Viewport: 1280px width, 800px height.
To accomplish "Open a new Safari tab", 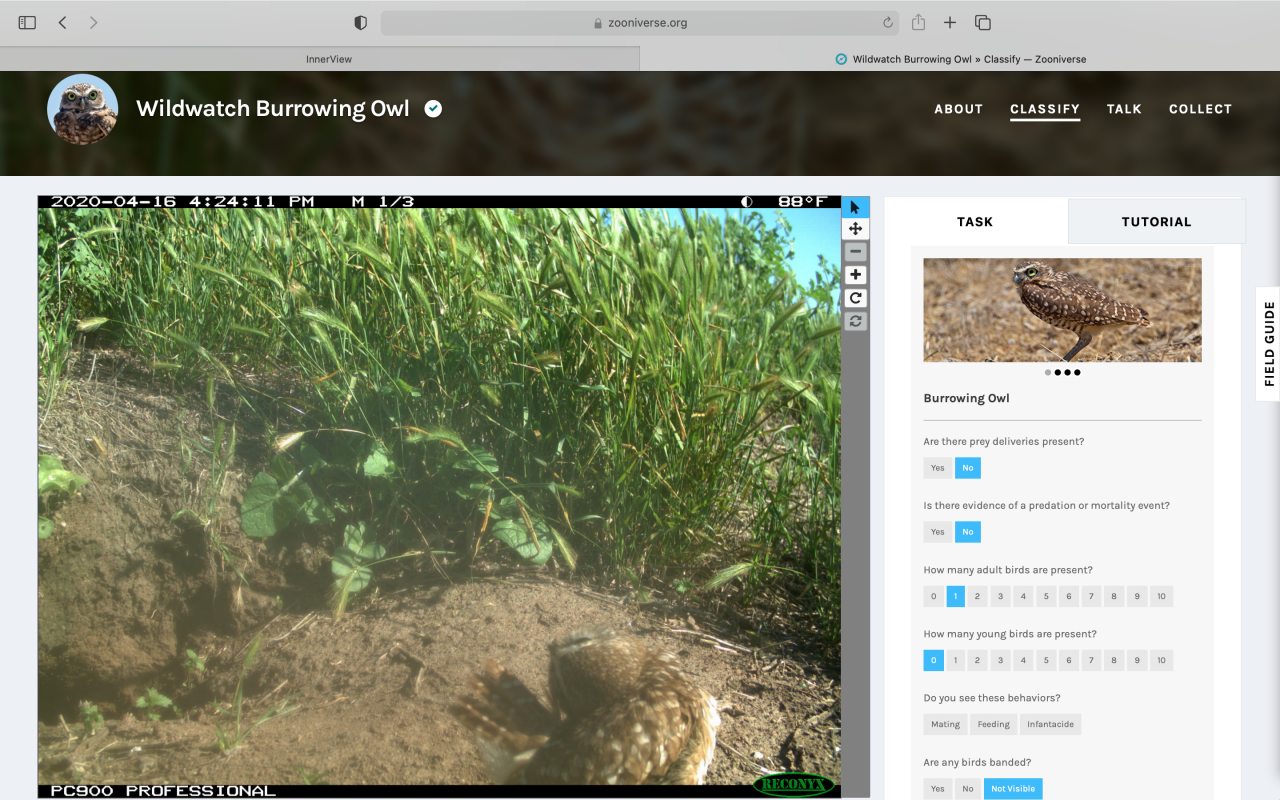I will (x=950, y=22).
